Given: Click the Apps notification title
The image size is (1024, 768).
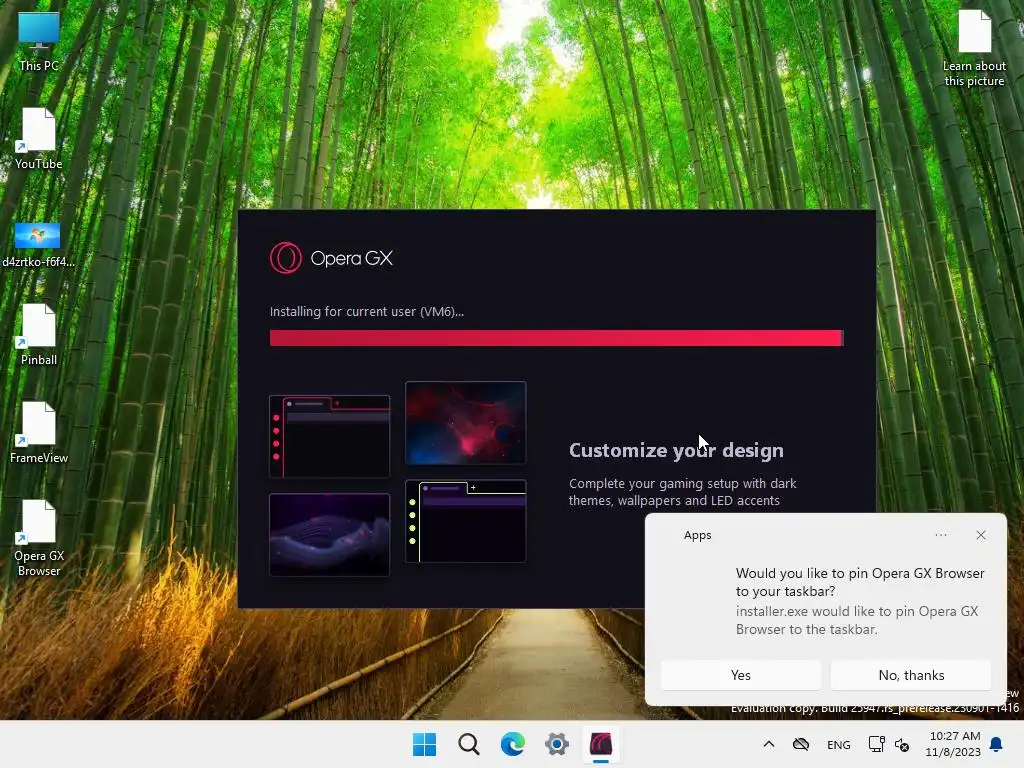Looking at the screenshot, I should tap(697, 535).
